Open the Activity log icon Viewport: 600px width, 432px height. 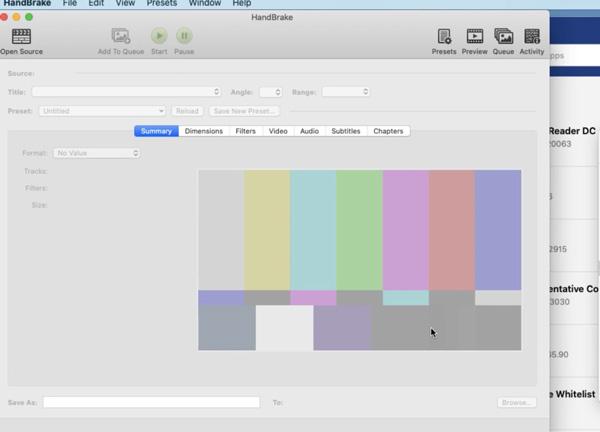[x=532, y=37]
